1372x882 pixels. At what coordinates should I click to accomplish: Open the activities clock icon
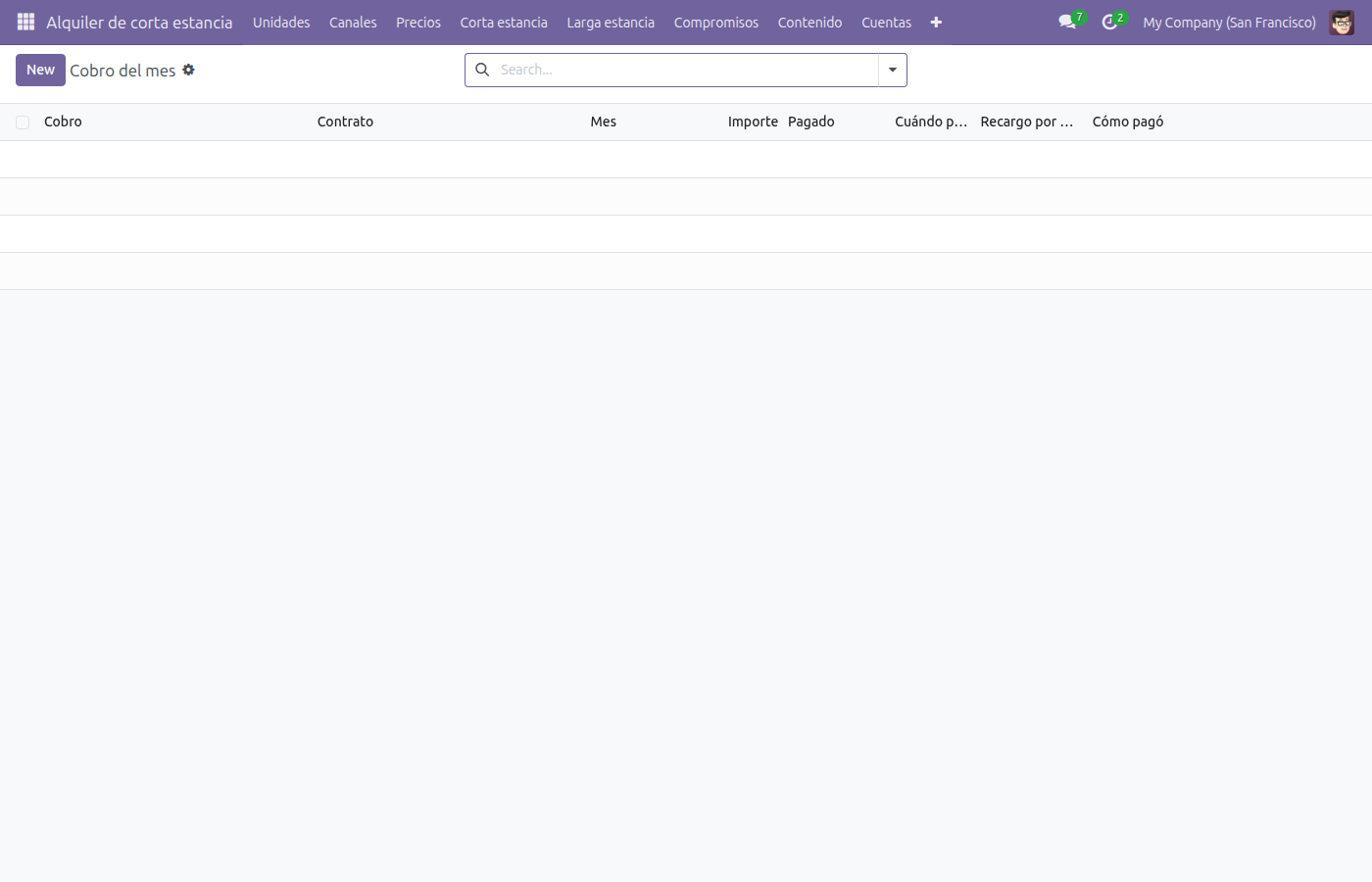[x=1109, y=22]
